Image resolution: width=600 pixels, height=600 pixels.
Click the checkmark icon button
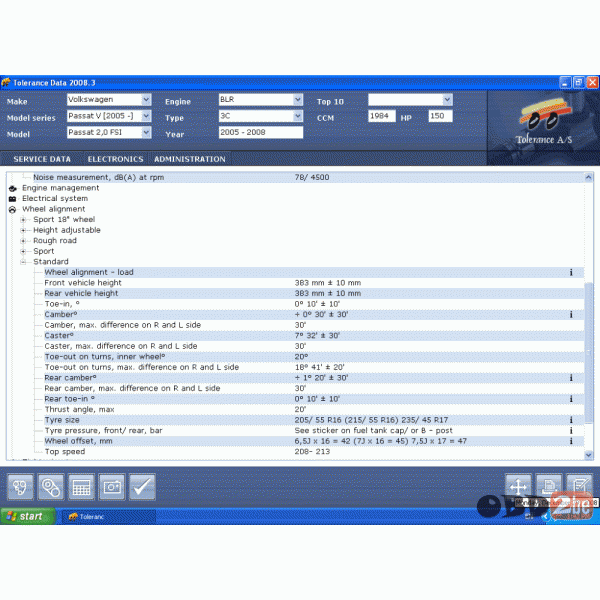(x=142, y=487)
